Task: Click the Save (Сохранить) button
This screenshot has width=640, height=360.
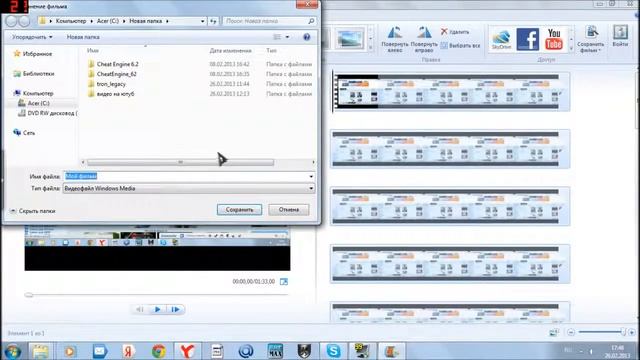Action: tap(240, 210)
